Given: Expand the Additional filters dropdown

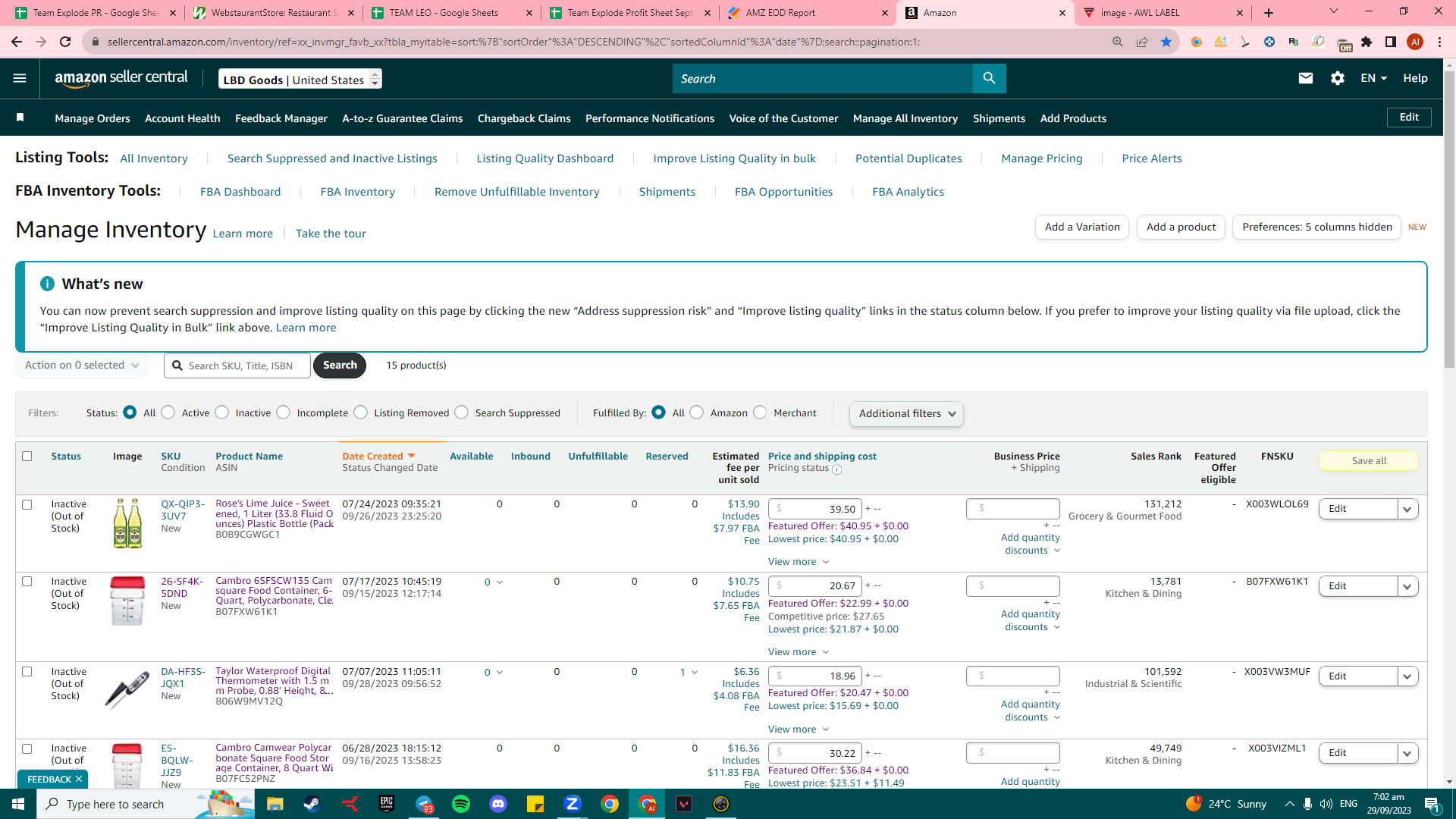Looking at the screenshot, I should pyautogui.click(x=906, y=413).
